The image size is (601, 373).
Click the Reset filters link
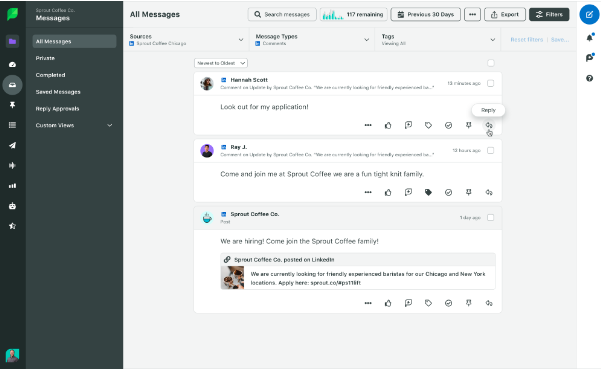527,39
